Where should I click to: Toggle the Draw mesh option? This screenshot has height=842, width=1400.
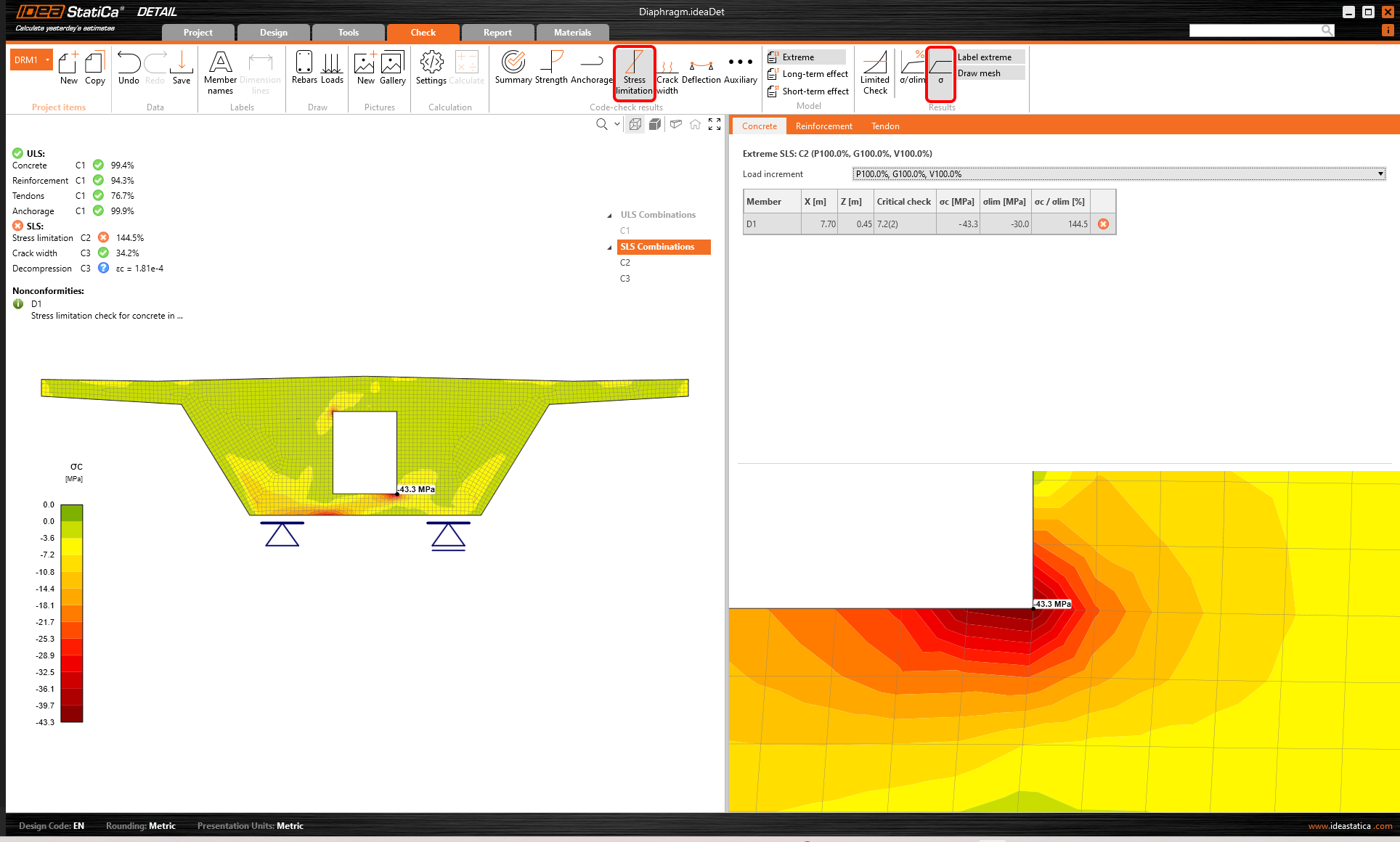[979, 73]
